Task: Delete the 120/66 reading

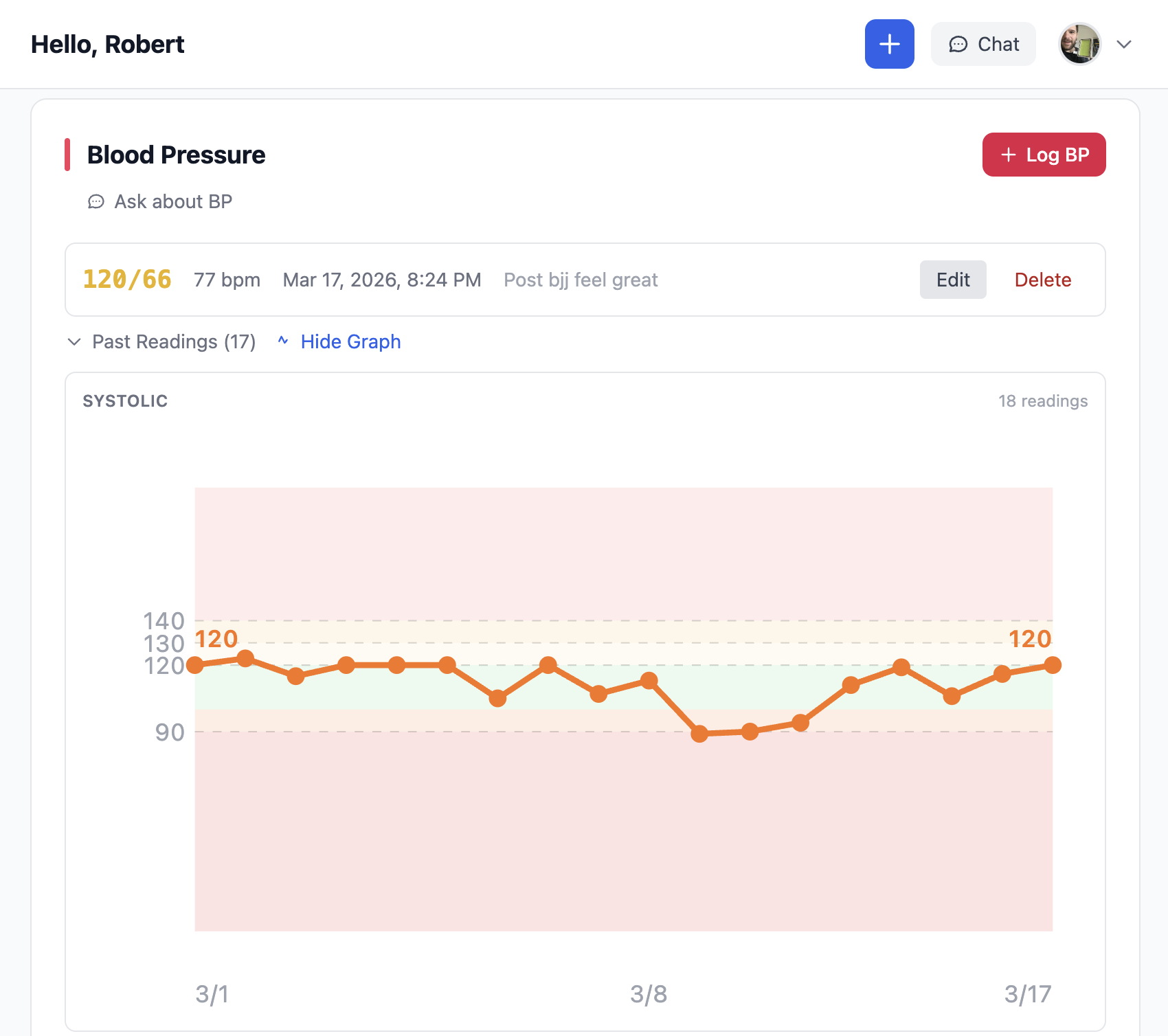Action: (x=1042, y=280)
